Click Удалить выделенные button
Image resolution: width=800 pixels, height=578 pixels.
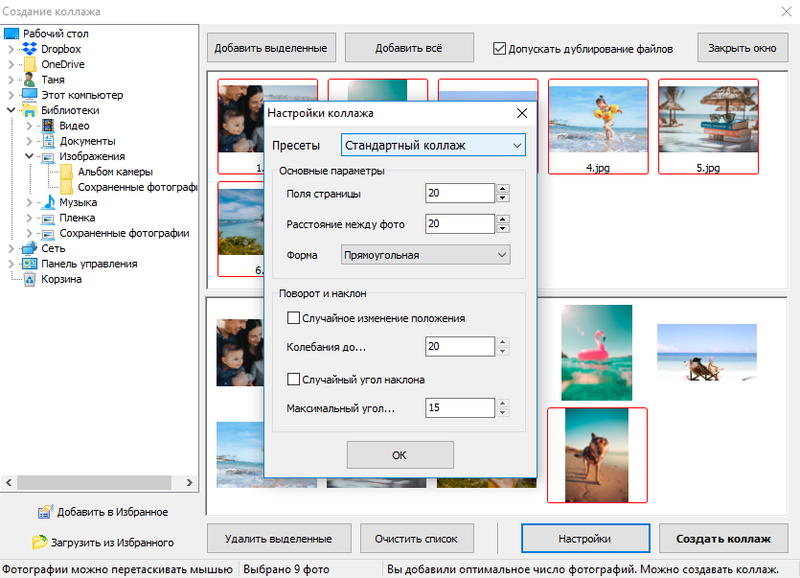click(x=279, y=538)
